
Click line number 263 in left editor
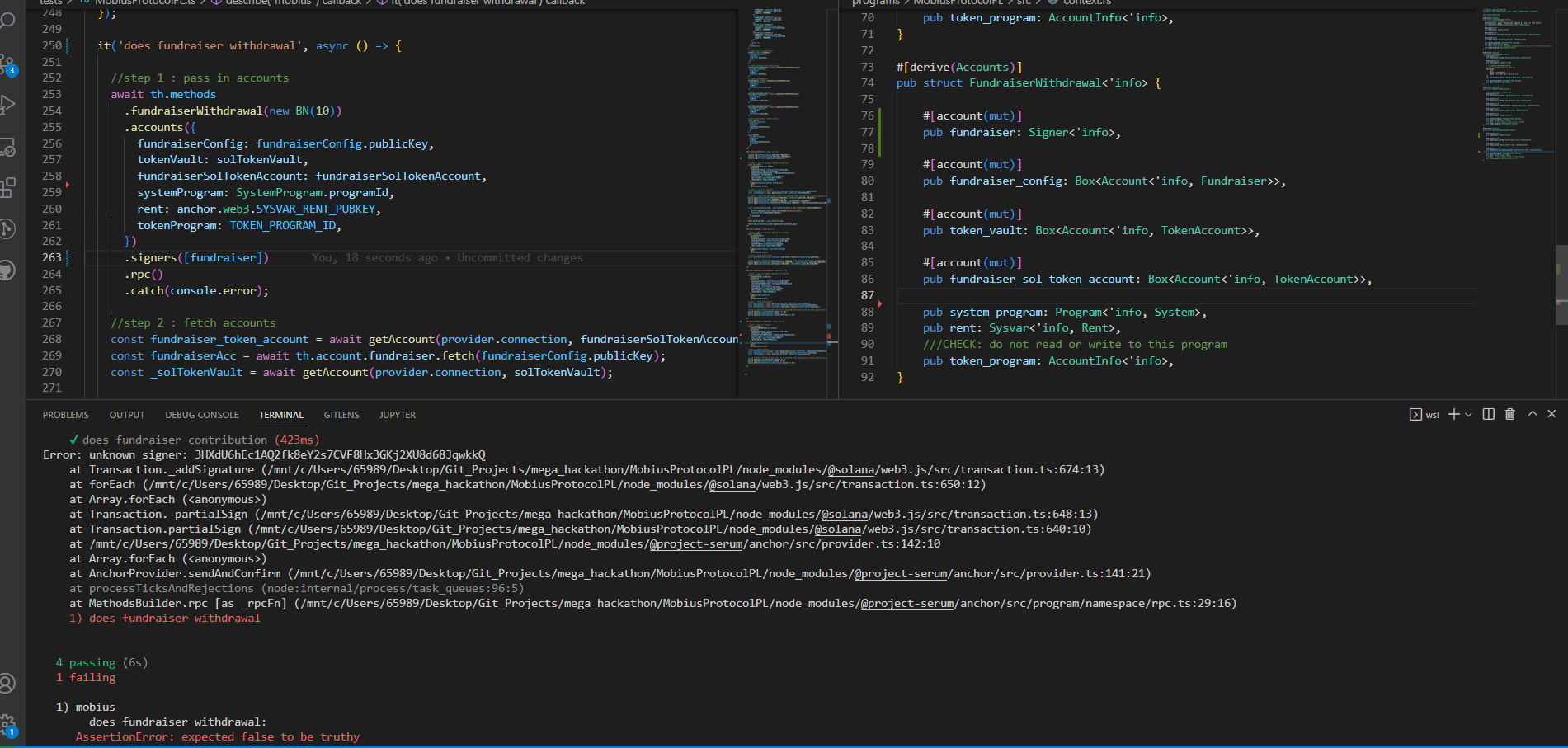pos(52,257)
